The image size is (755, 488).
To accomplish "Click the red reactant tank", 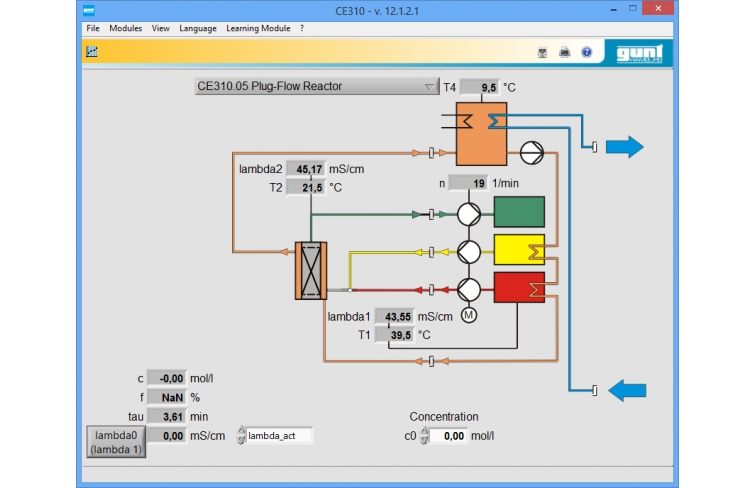I will 519,288.
